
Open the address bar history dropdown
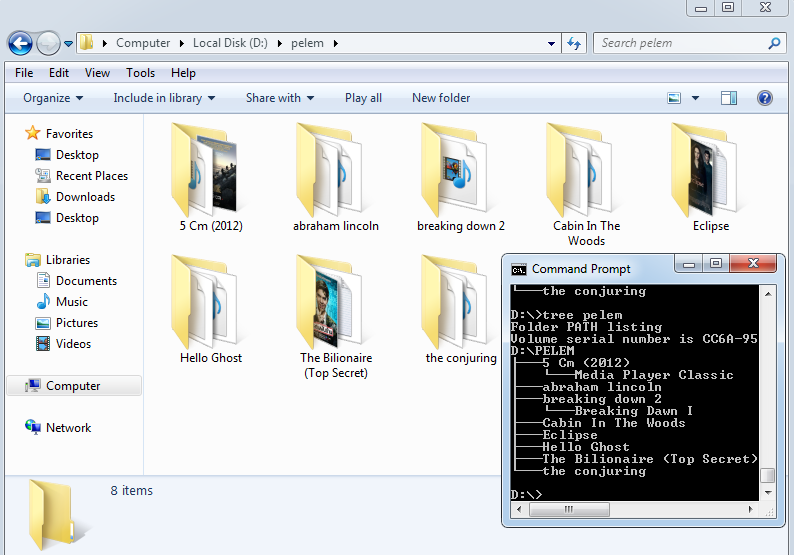click(x=551, y=44)
